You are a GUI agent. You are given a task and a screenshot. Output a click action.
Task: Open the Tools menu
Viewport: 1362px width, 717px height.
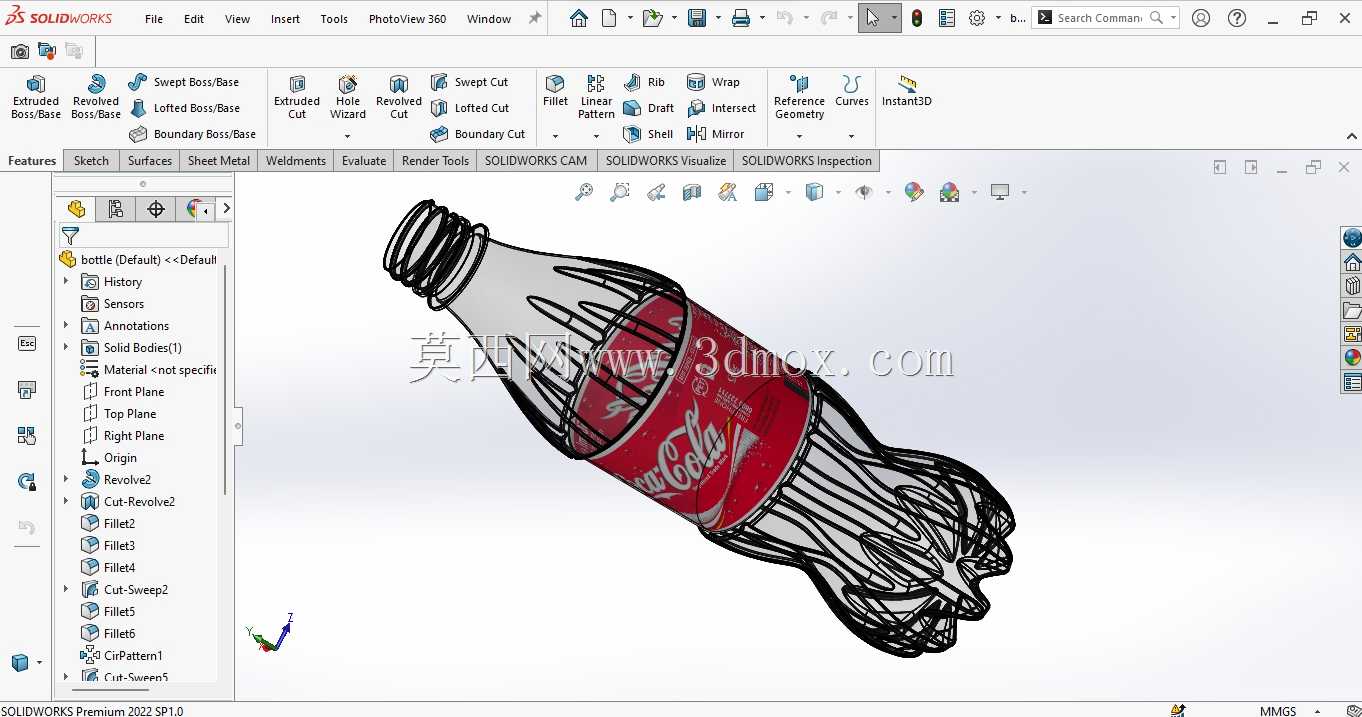(x=334, y=18)
